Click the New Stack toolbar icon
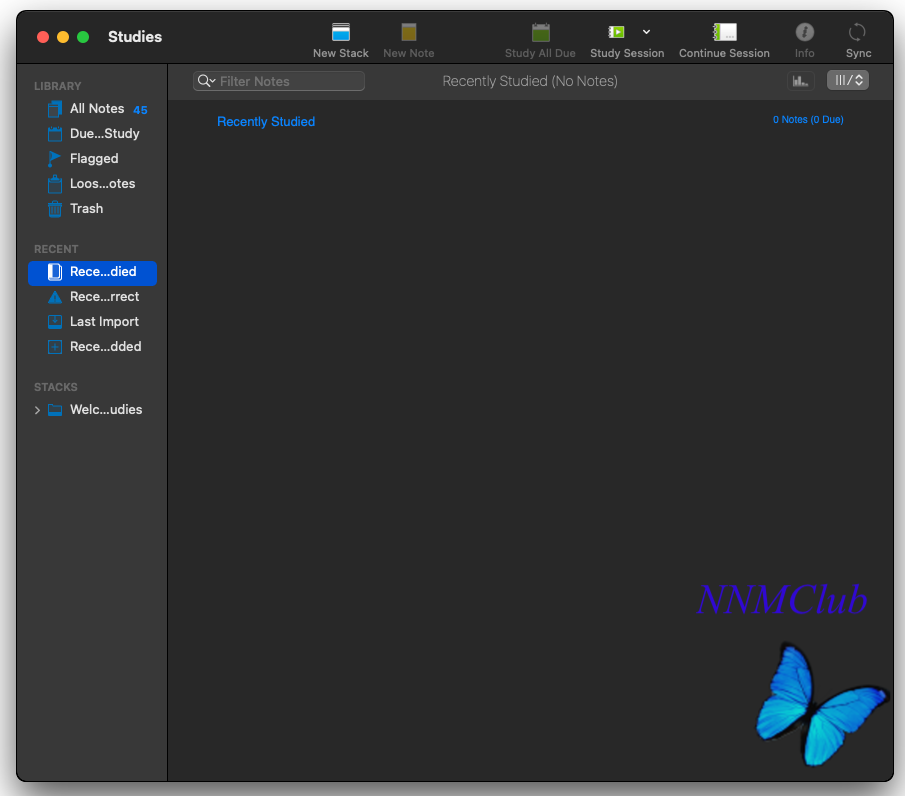The width and height of the screenshot is (905, 796). (341, 32)
